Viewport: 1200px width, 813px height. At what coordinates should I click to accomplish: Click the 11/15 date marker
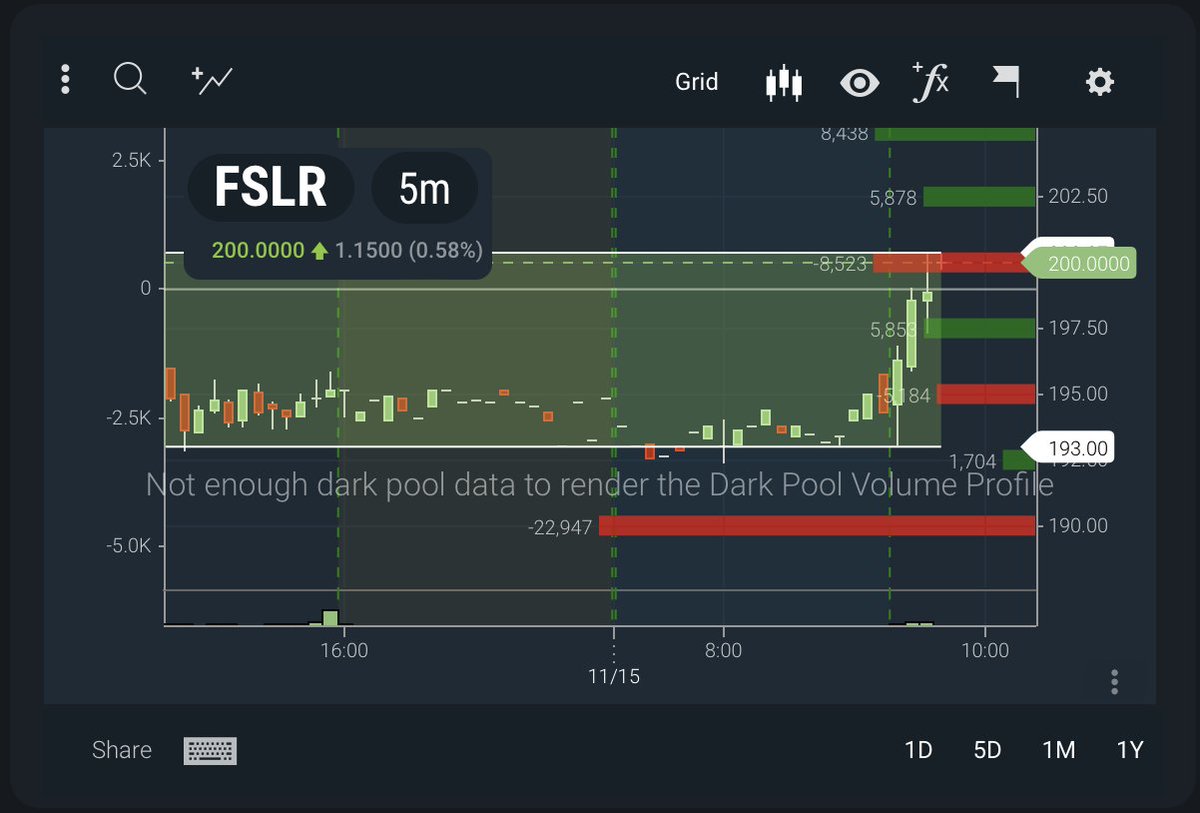click(614, 677)
